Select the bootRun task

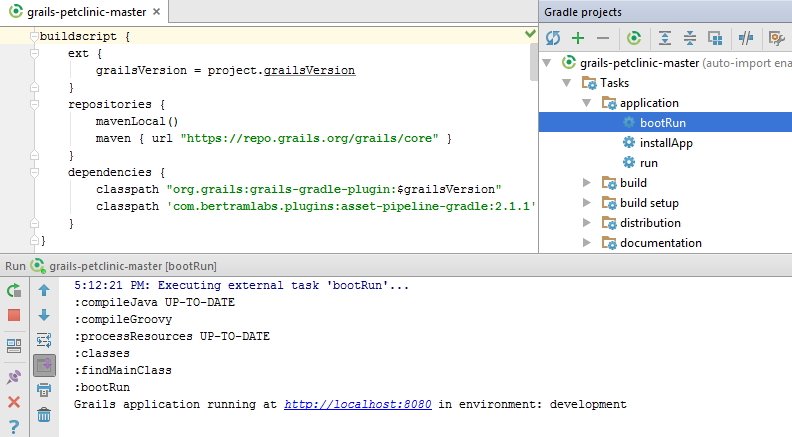pyautogui.click(x=665, y=122)
